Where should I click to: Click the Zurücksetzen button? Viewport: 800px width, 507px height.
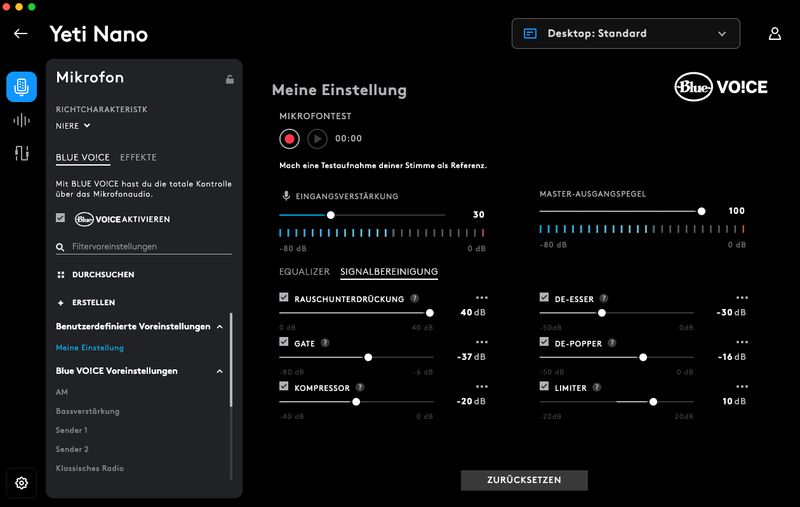point(524,480)
